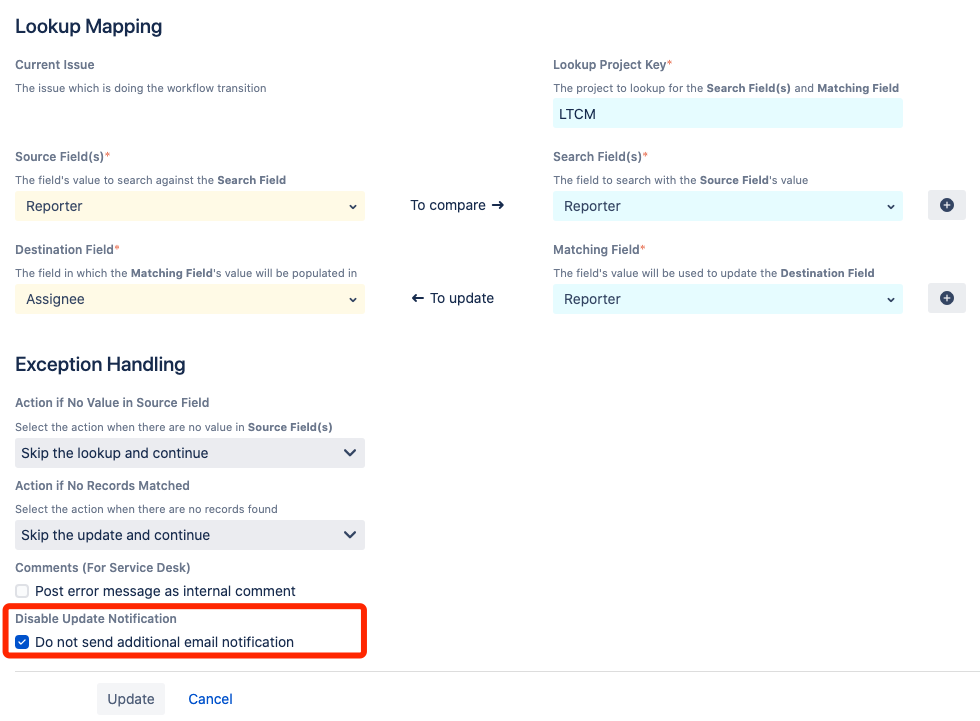Click the Cancel link
The height and width of the screenshot is (721, 980).
pos(210,699)
